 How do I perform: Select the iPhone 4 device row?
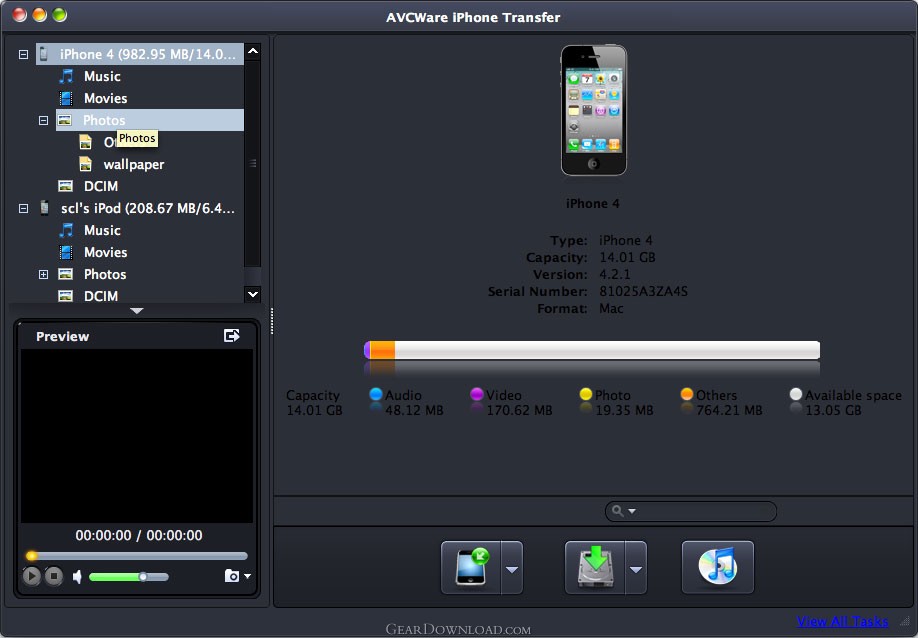[140, 54]
